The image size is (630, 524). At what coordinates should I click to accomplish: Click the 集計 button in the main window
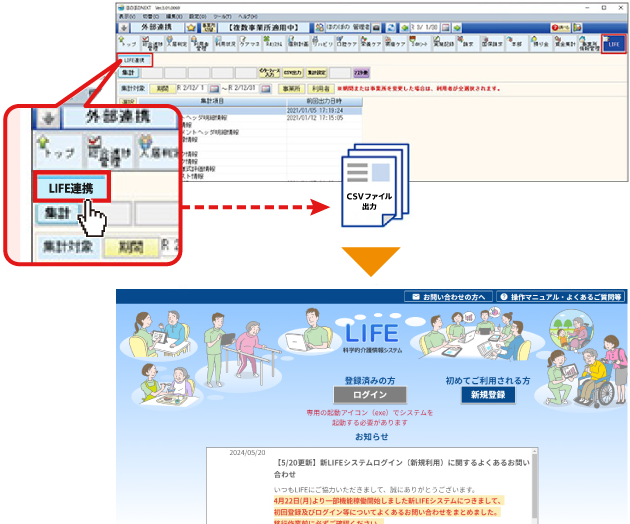click(128, 73)
